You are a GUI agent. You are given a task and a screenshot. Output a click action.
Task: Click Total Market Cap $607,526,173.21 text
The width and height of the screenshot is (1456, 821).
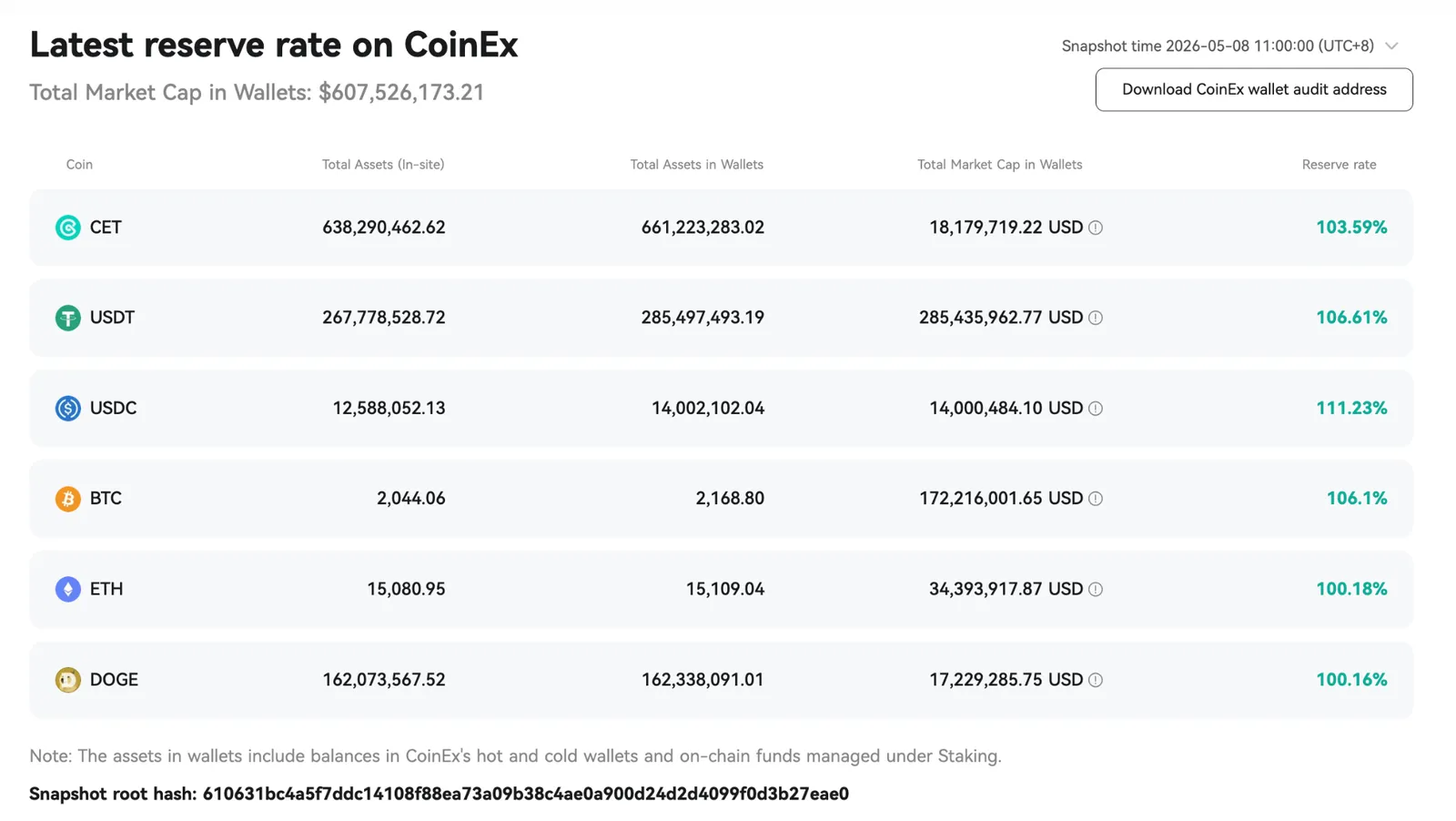tap(257, 93)
